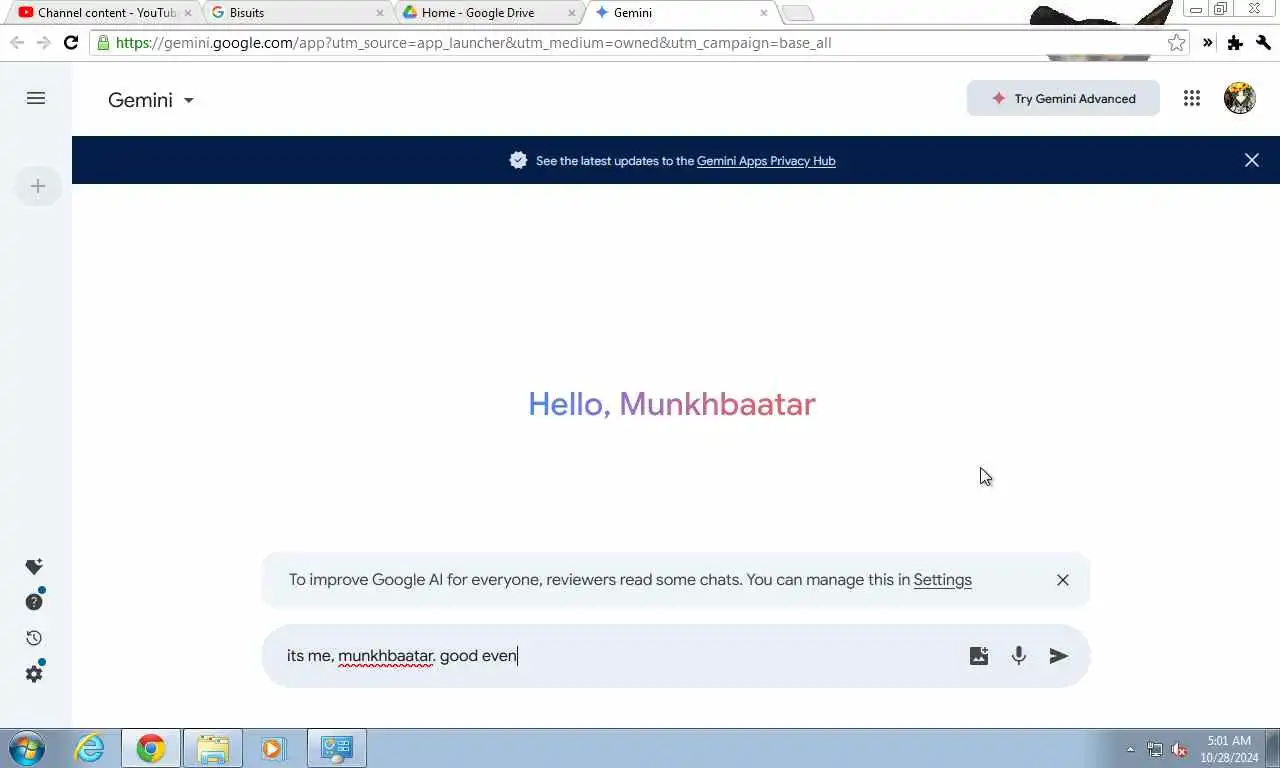This screenshot has width=1280, height=768.
Task: Go back with the browser back arrow
Action: (x=17, y=43)
